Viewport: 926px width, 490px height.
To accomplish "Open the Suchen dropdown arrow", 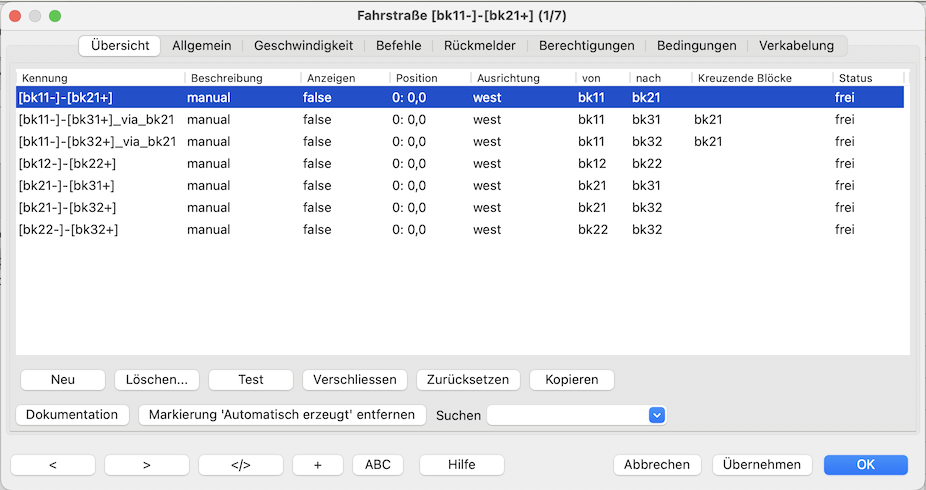I will pos(656,415).
